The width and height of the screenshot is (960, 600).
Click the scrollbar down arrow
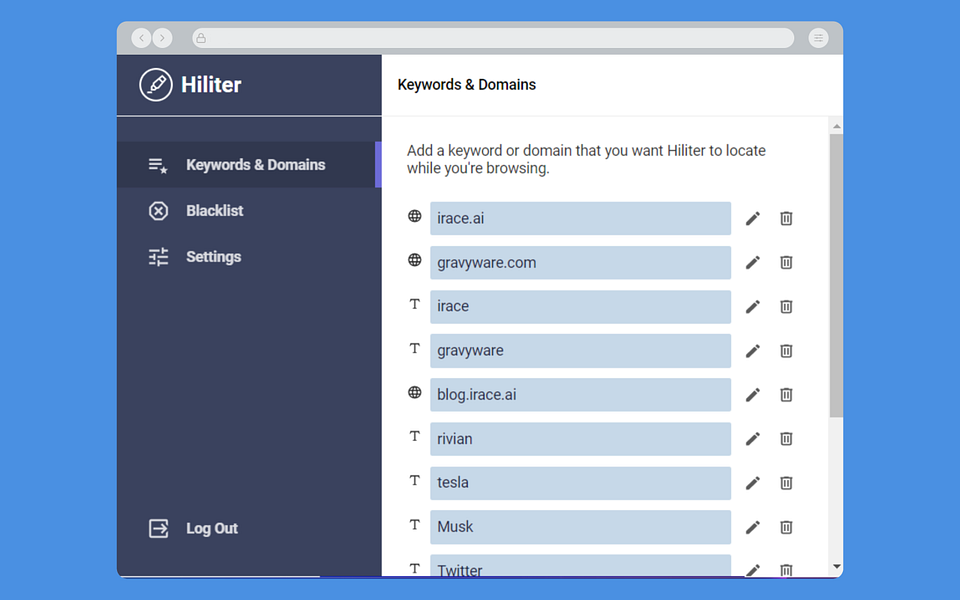pyautogui.click(x=836, y=567)
